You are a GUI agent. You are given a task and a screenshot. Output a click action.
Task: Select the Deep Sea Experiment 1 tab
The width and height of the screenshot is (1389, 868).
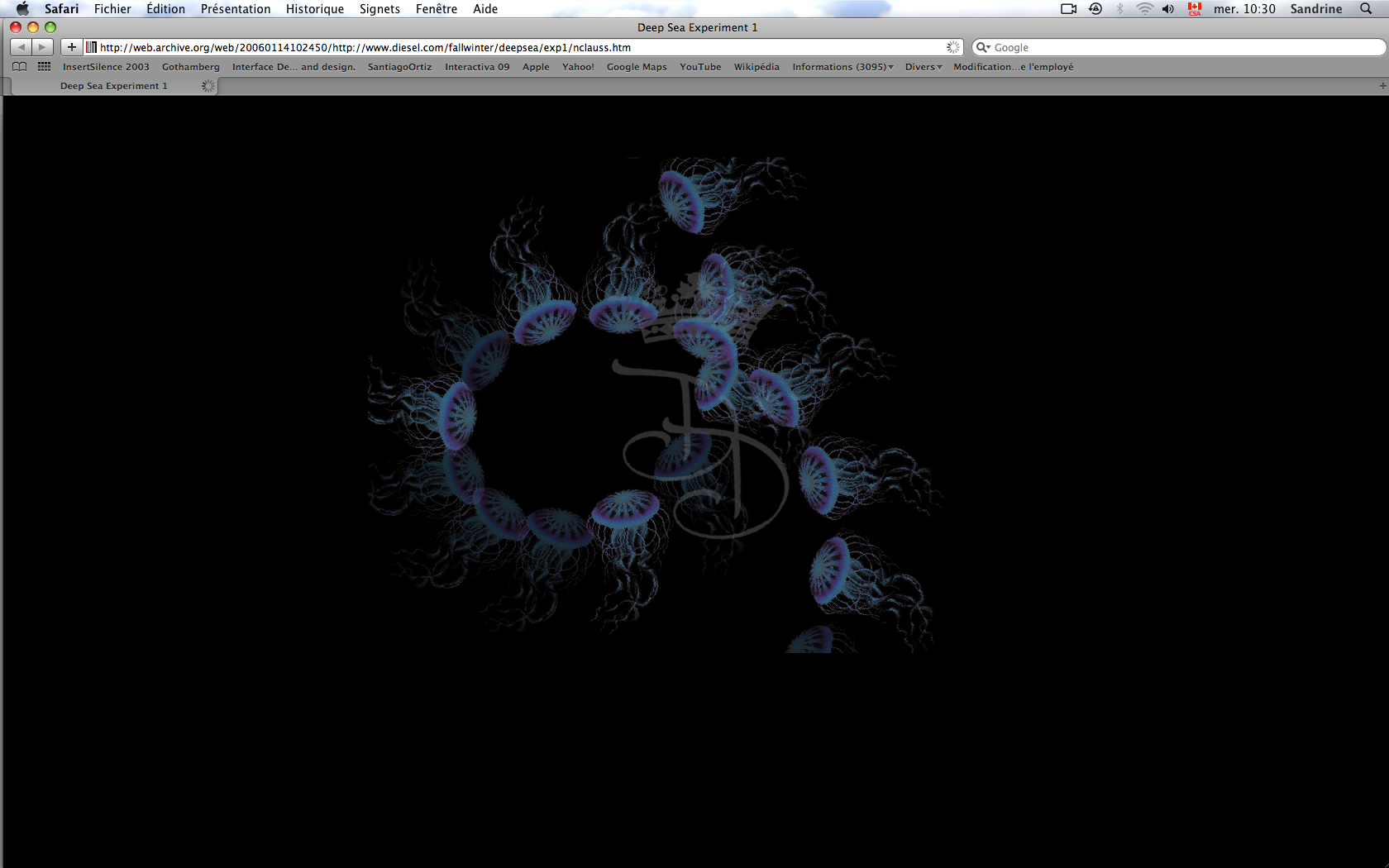(x=114, y=86)
